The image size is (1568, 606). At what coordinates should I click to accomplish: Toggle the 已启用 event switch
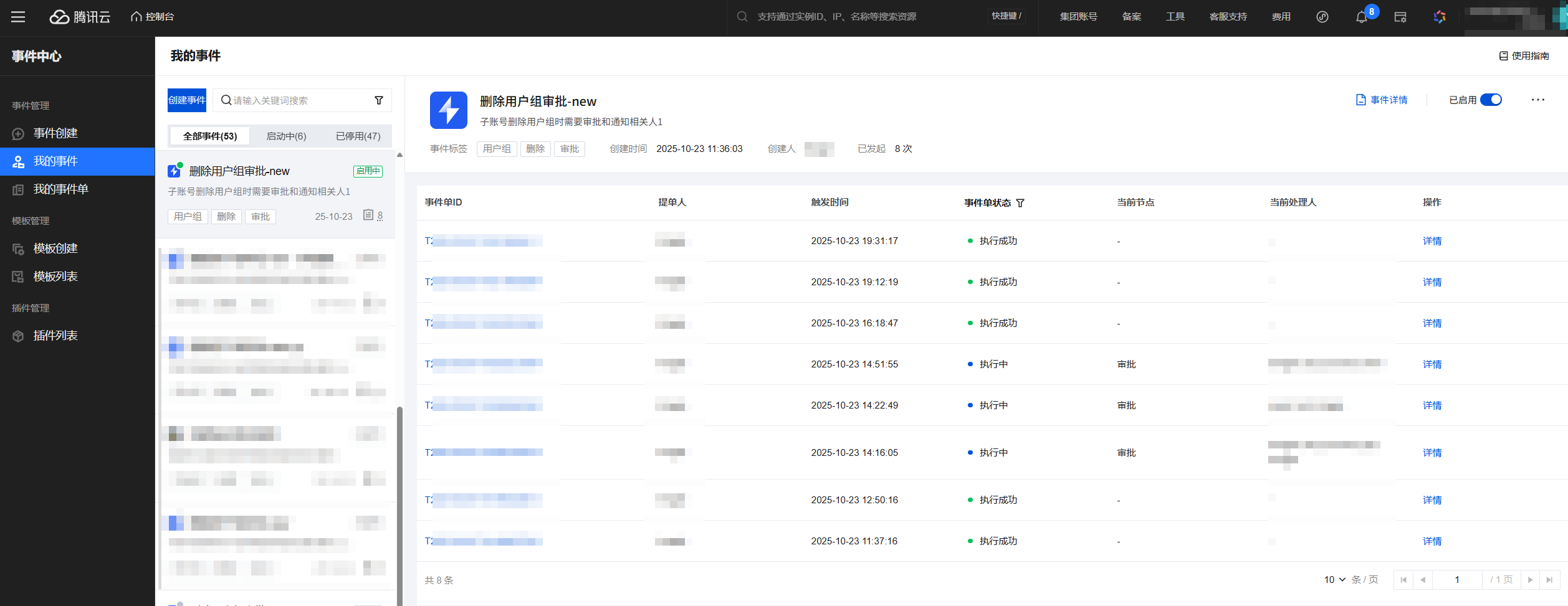click(1491, 100)
